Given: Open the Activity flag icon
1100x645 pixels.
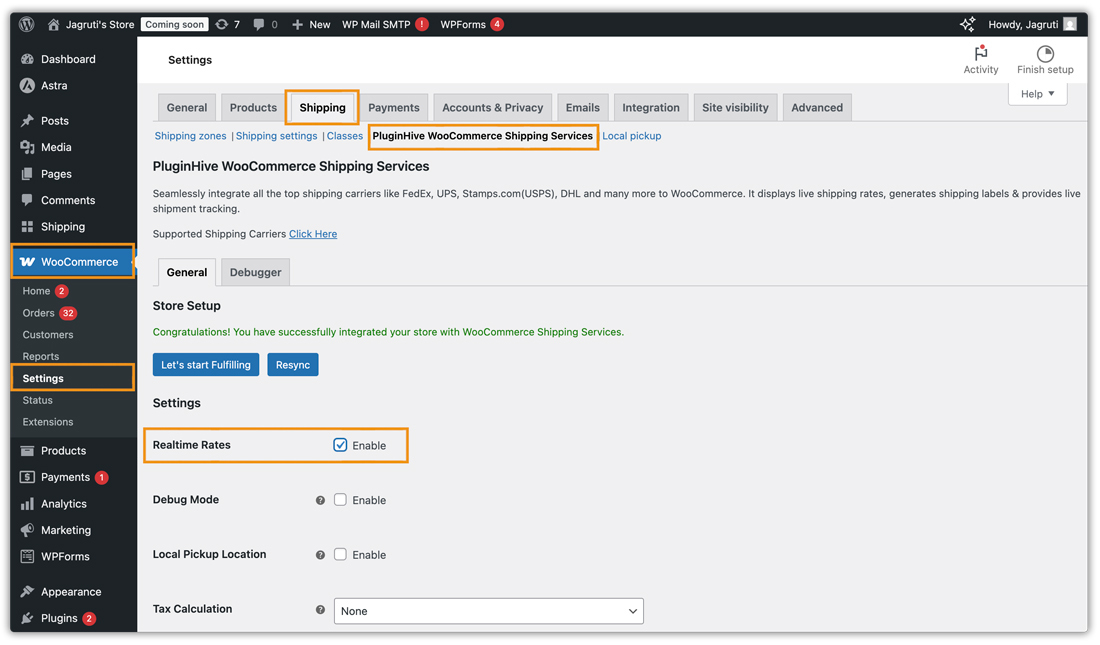Looking at the screenshot, I should pyautogui.click(x=981, y=53).
